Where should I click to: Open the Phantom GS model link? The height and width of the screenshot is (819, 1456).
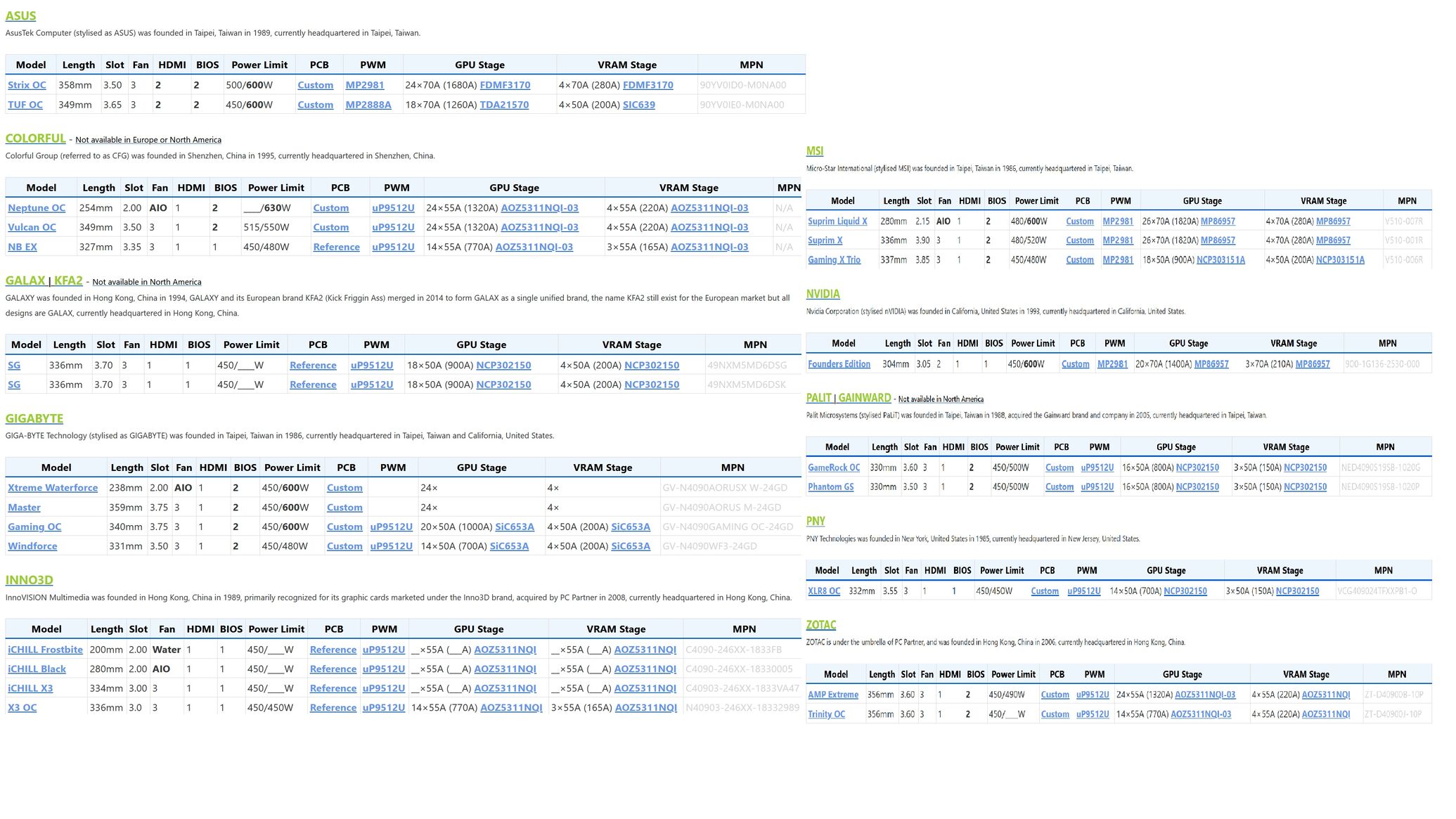pyautogui.click(x=831, y=487)
